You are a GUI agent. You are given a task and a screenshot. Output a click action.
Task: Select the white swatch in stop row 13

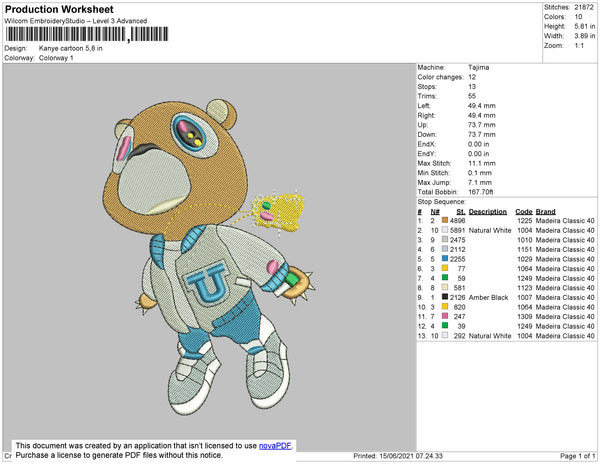pyautogui.click(x=445, y=335)
